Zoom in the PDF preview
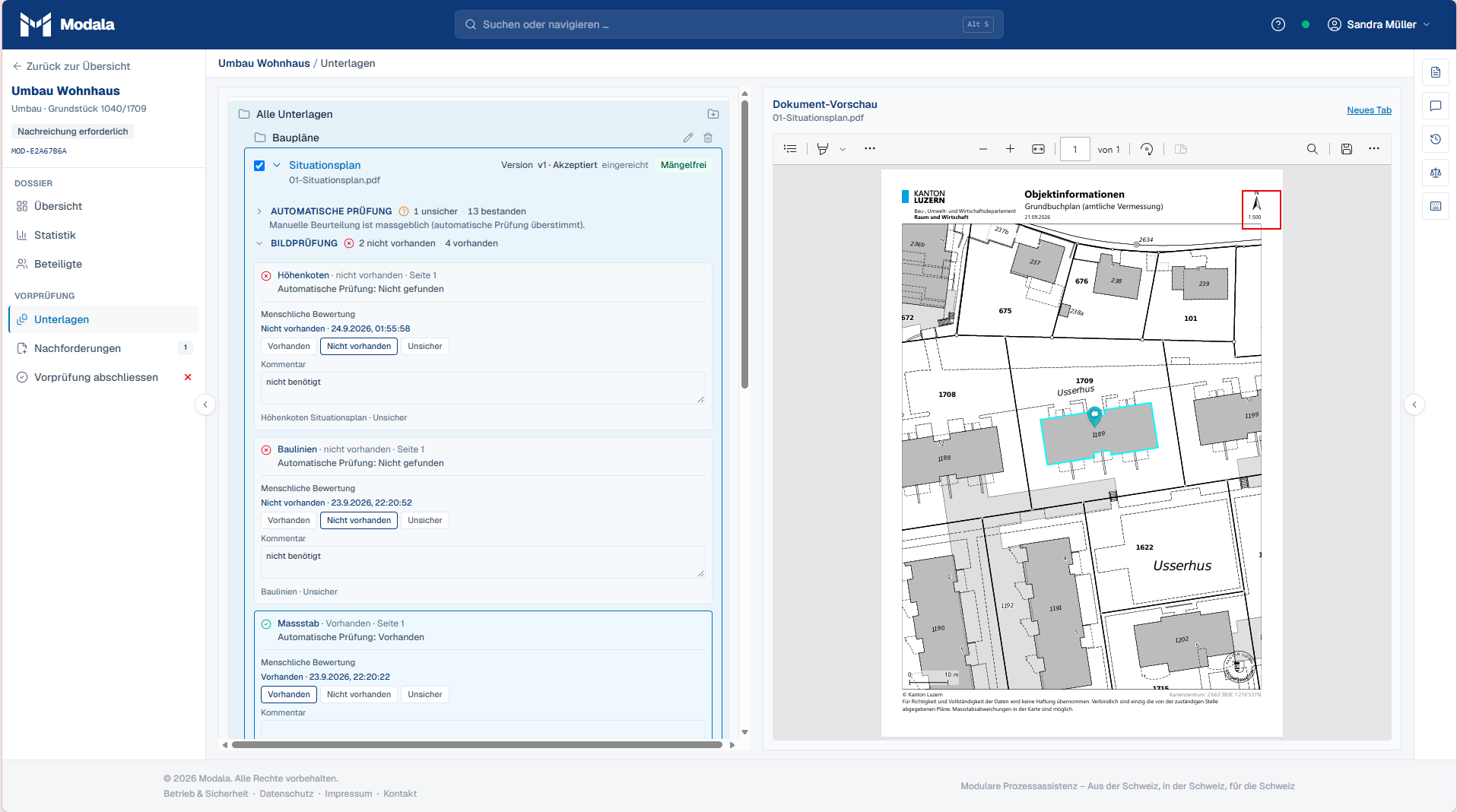 (x=1010, y=149)
